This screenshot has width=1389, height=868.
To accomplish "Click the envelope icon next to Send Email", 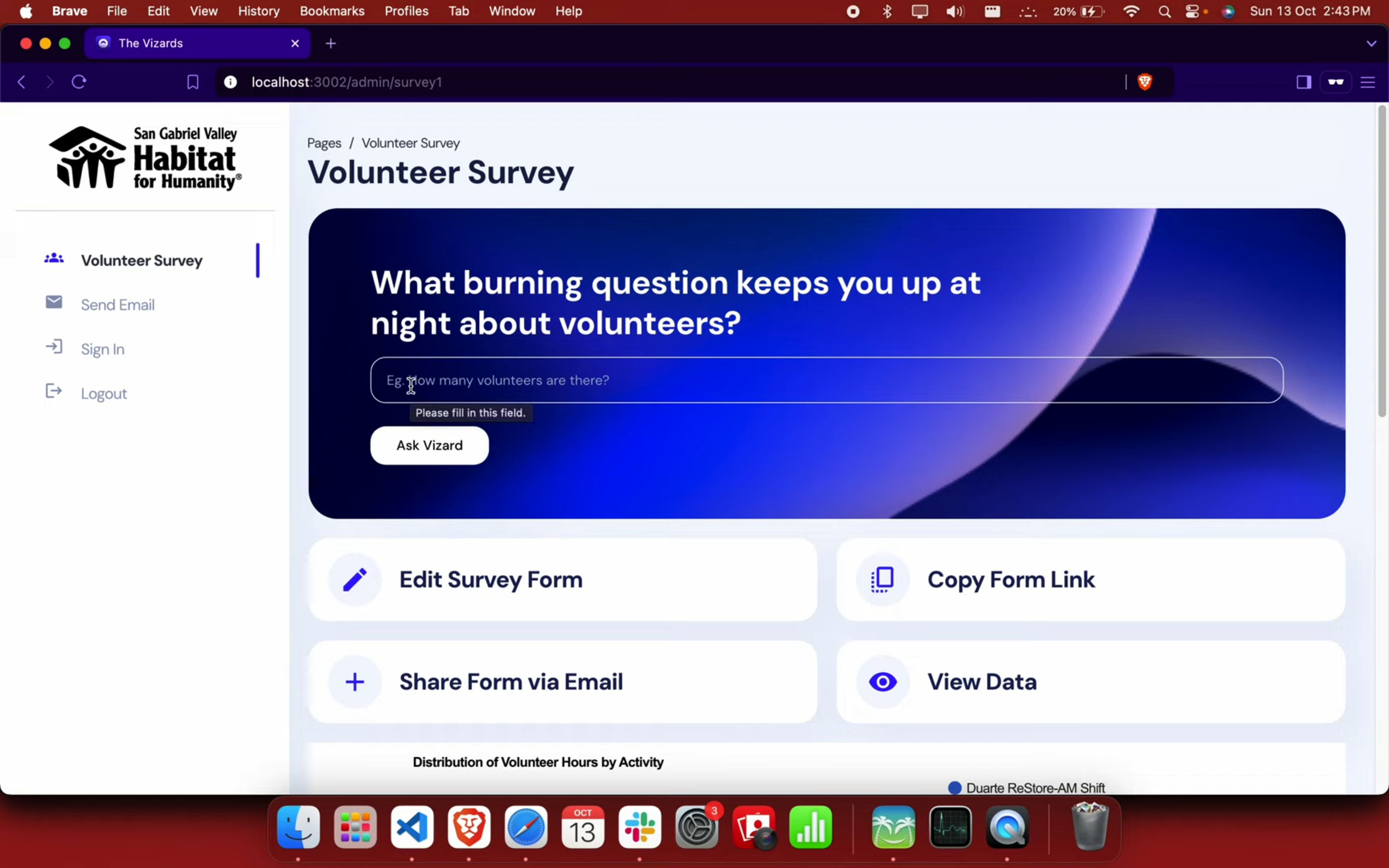I will pos(54,302).
